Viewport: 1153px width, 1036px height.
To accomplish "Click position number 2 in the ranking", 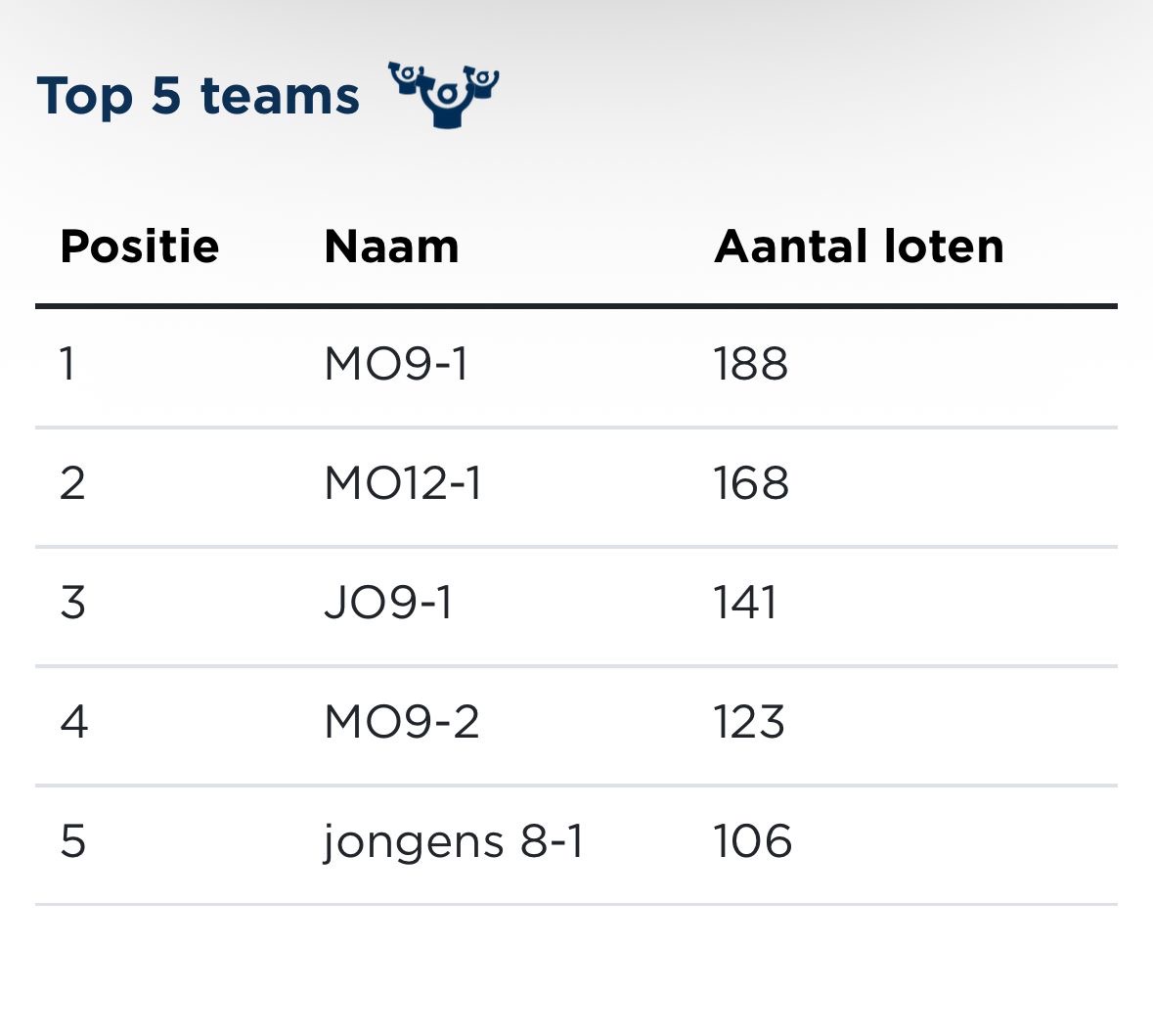I will coord(72,484).
